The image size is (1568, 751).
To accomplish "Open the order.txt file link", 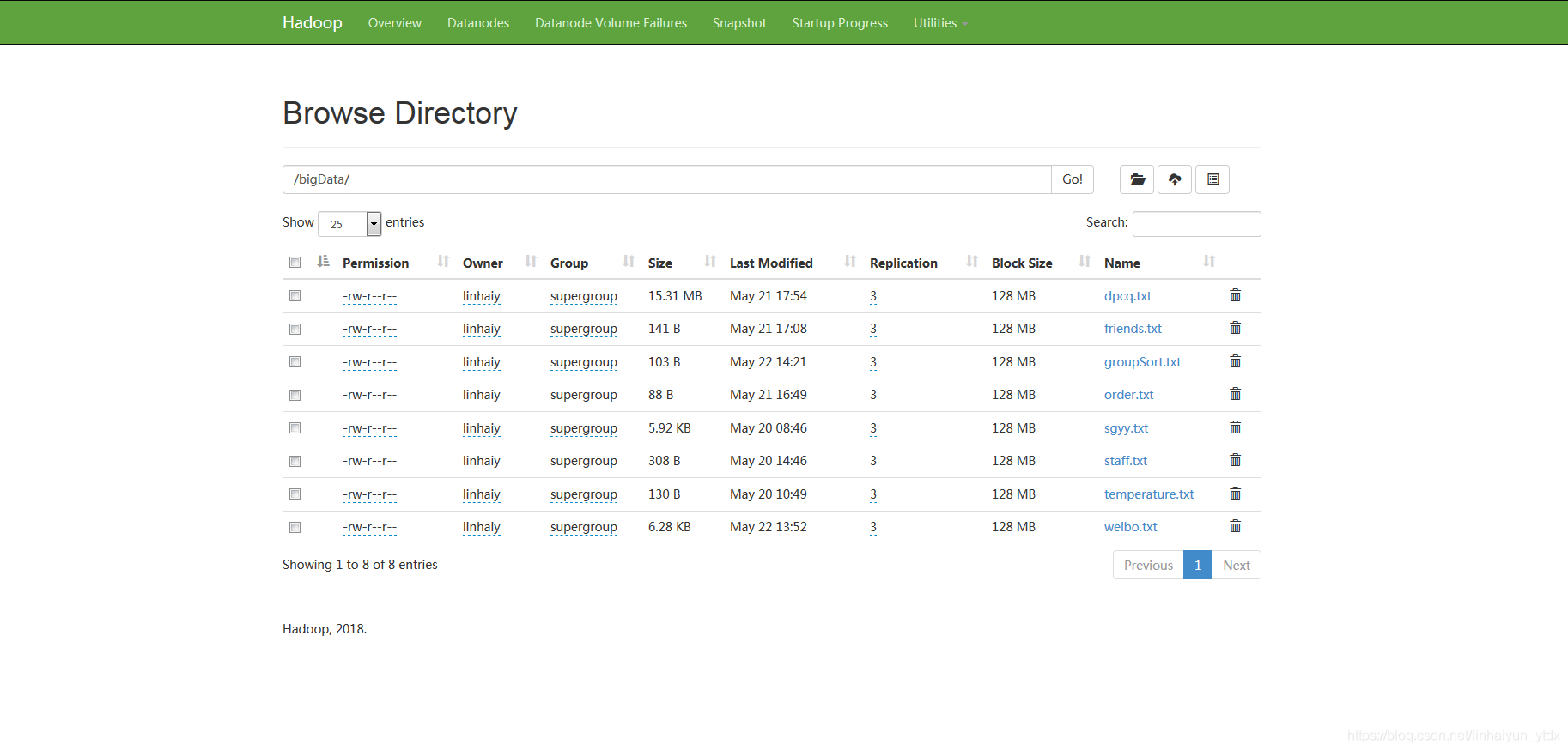I will (x=1128, y=395).
